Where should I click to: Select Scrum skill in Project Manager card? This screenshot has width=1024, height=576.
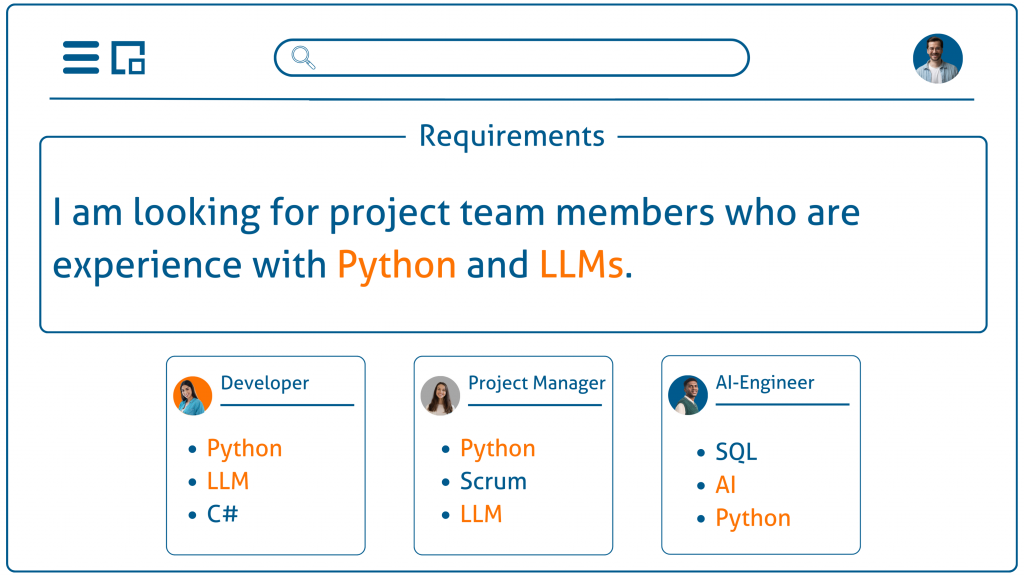(493, 481)
